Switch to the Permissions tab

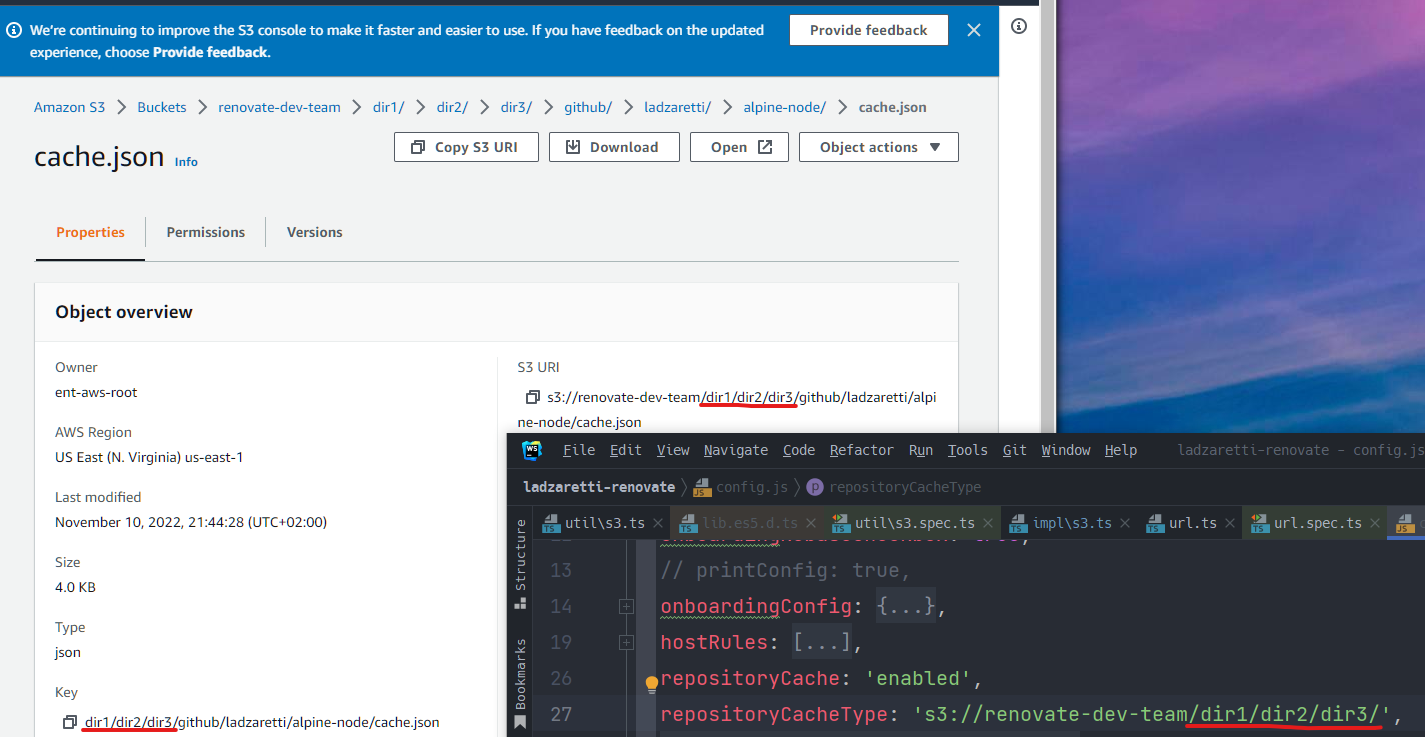point(205,232)
